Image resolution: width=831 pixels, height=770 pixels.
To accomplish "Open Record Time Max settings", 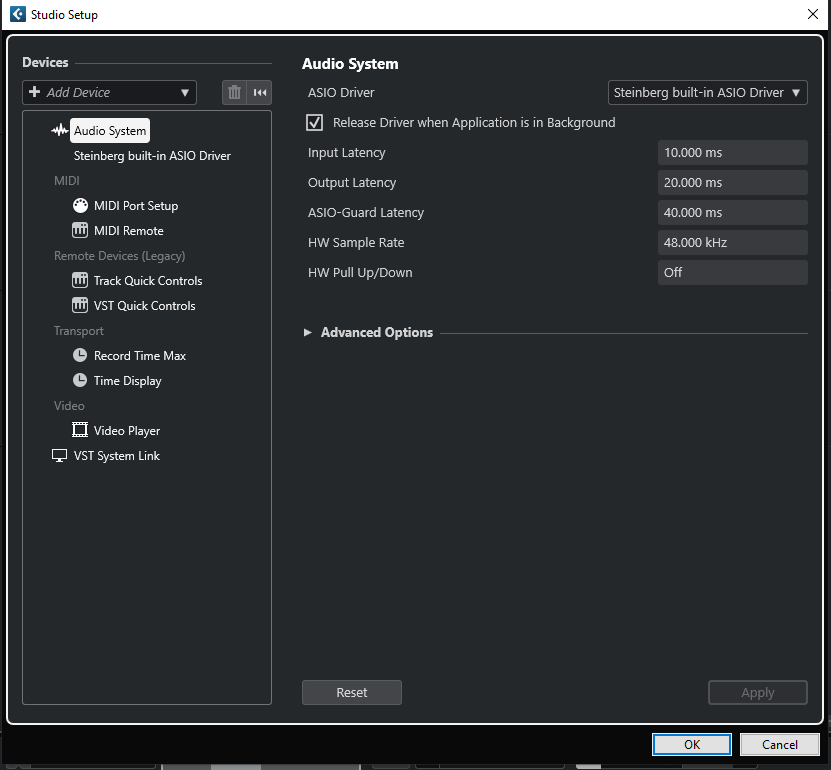I will 140,356.
